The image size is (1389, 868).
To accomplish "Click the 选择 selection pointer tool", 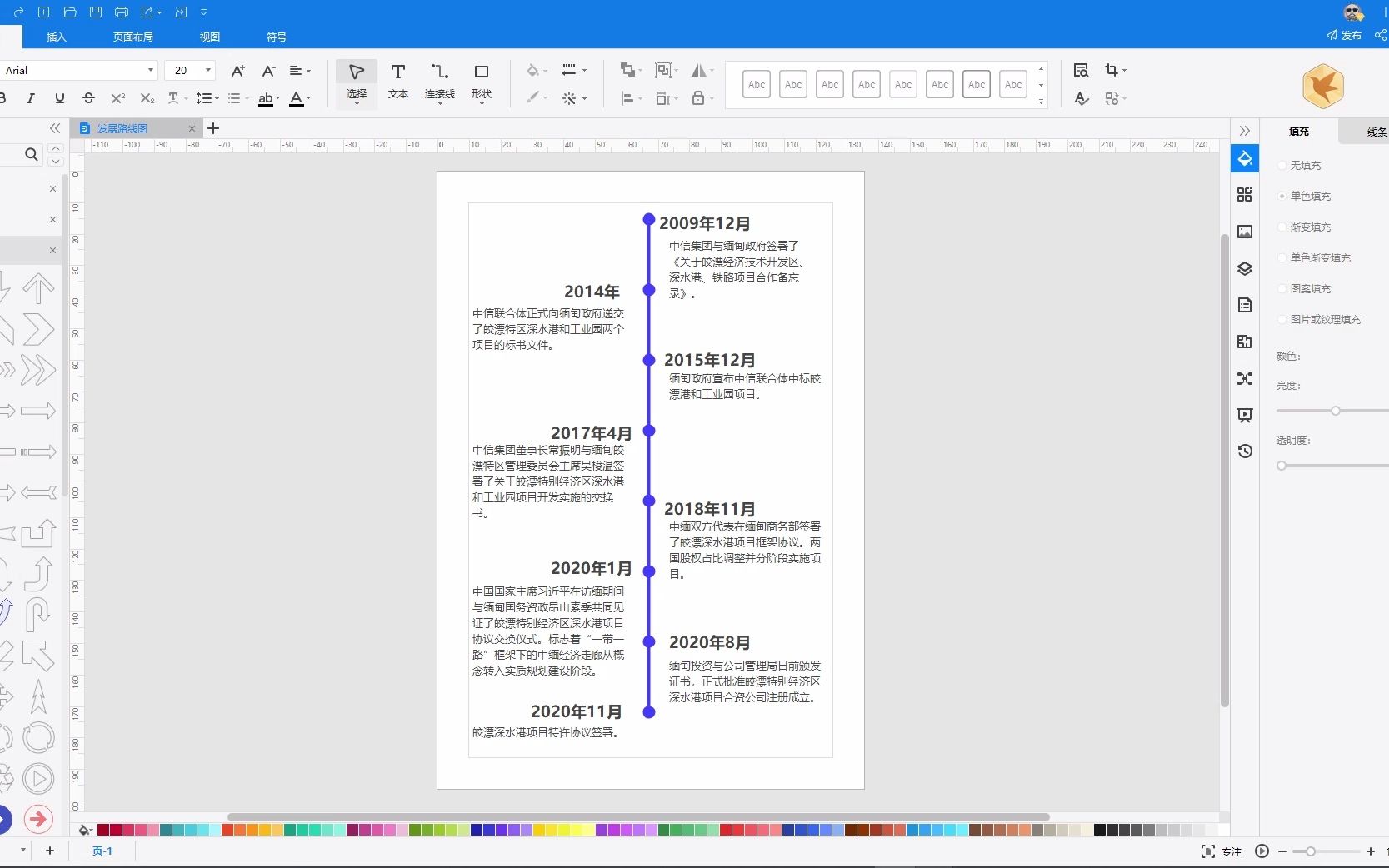I will [x=357, y=82].
